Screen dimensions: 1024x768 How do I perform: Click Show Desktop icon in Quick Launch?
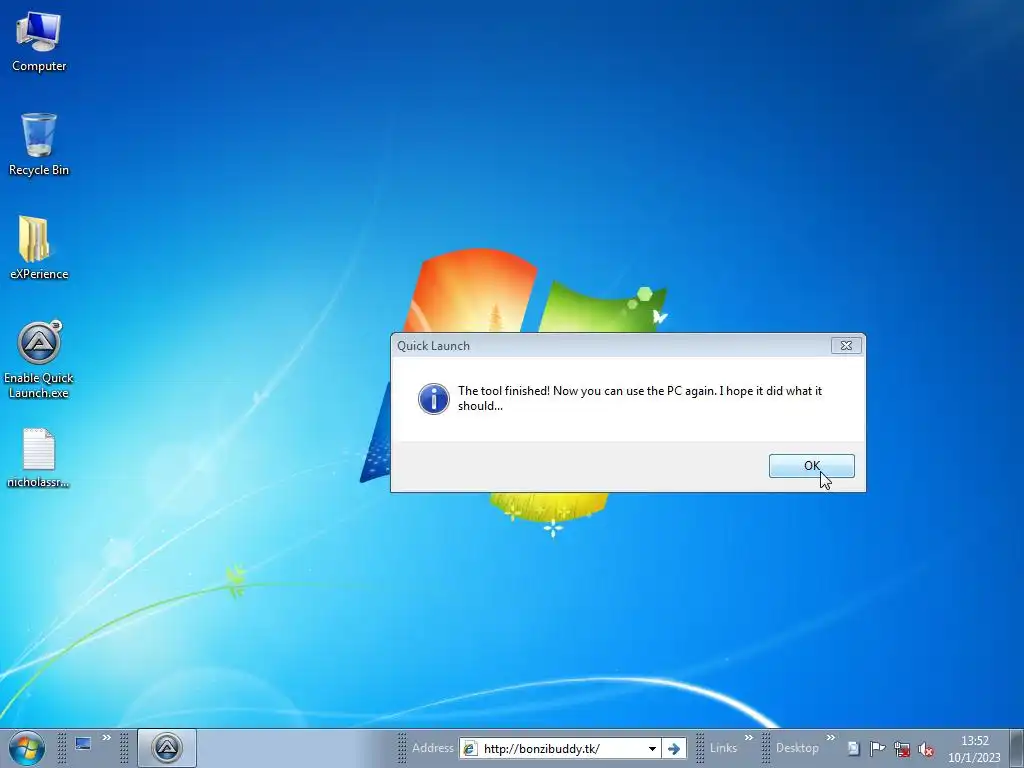click(x=83, y=744)
